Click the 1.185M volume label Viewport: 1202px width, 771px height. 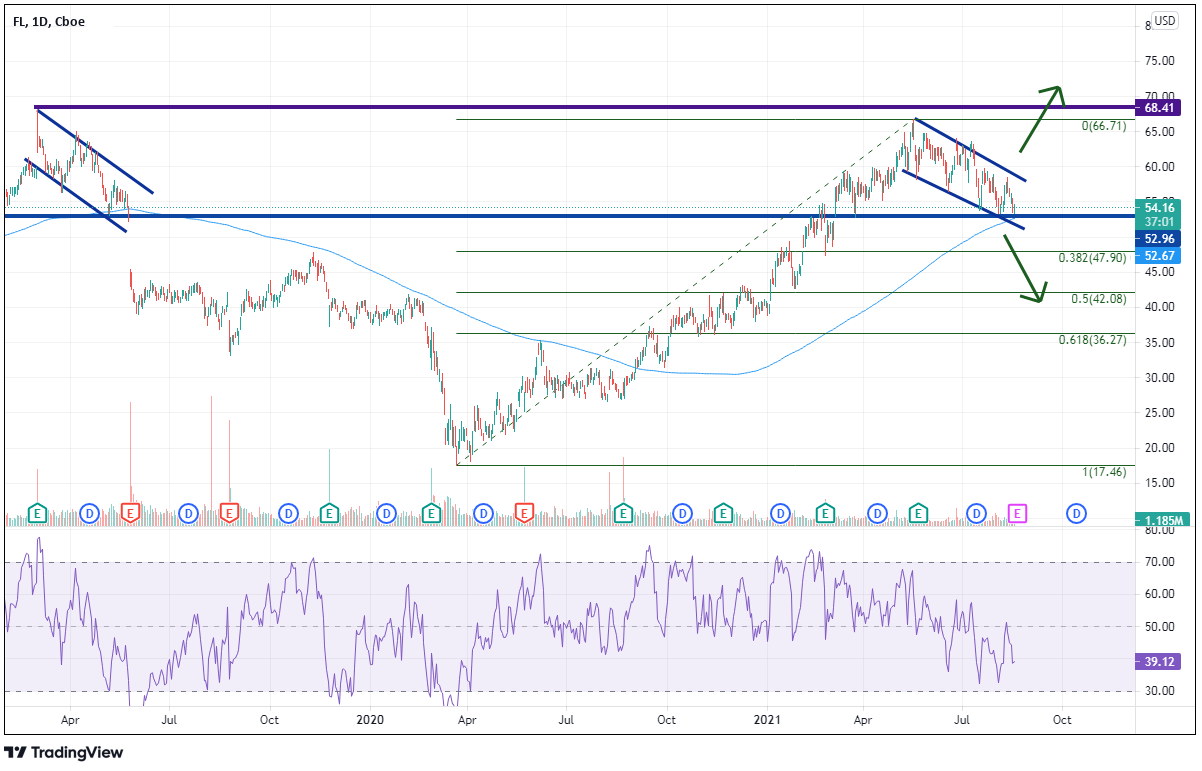click(1165, 520)
